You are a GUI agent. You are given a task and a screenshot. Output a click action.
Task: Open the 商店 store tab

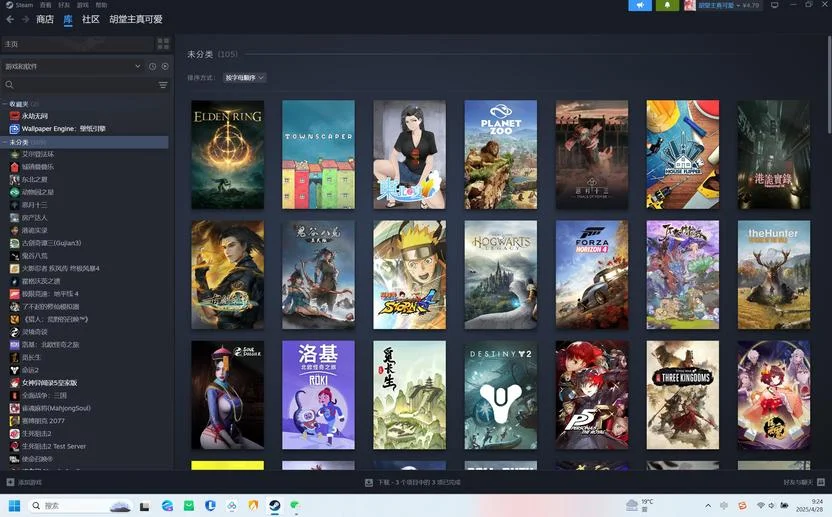pos(45,19)
